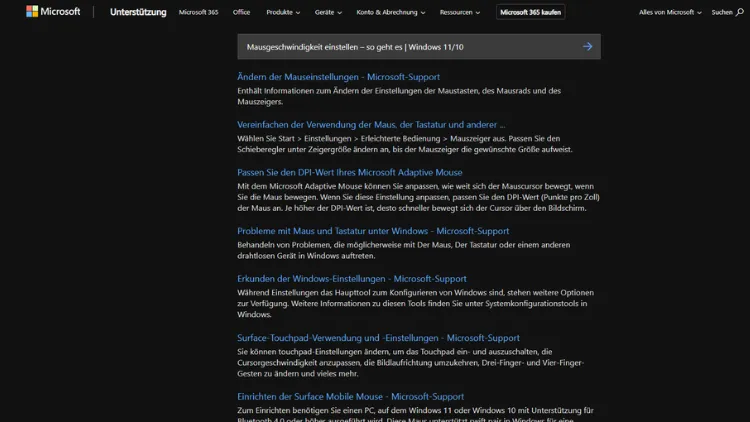The image size is (750, 422).
Task: Open Microsoft 365 nav item
Action: tap(199, 12)
